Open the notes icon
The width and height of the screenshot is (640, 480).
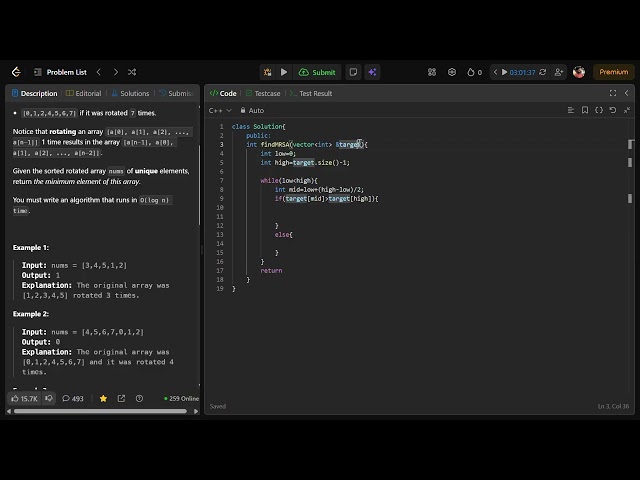pos(353,72)
